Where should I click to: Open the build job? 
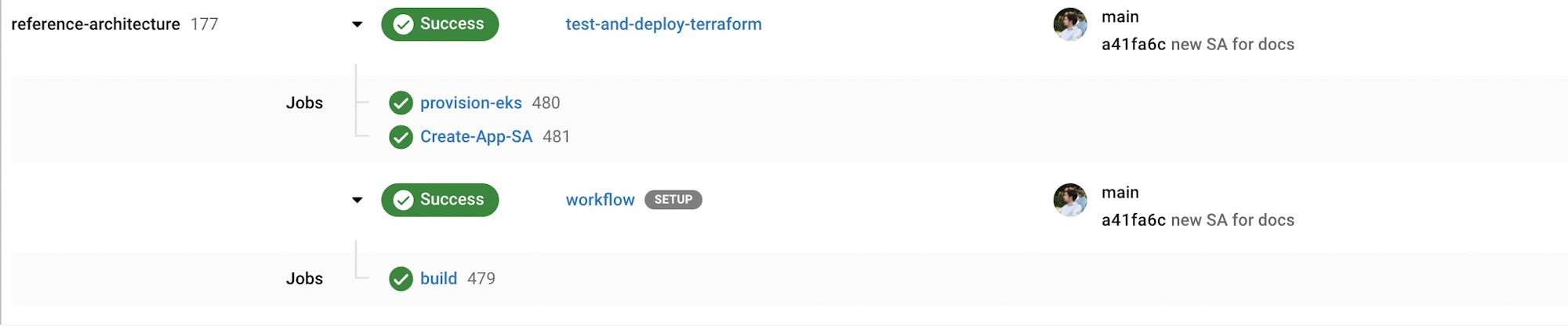[x=438, y=278]
